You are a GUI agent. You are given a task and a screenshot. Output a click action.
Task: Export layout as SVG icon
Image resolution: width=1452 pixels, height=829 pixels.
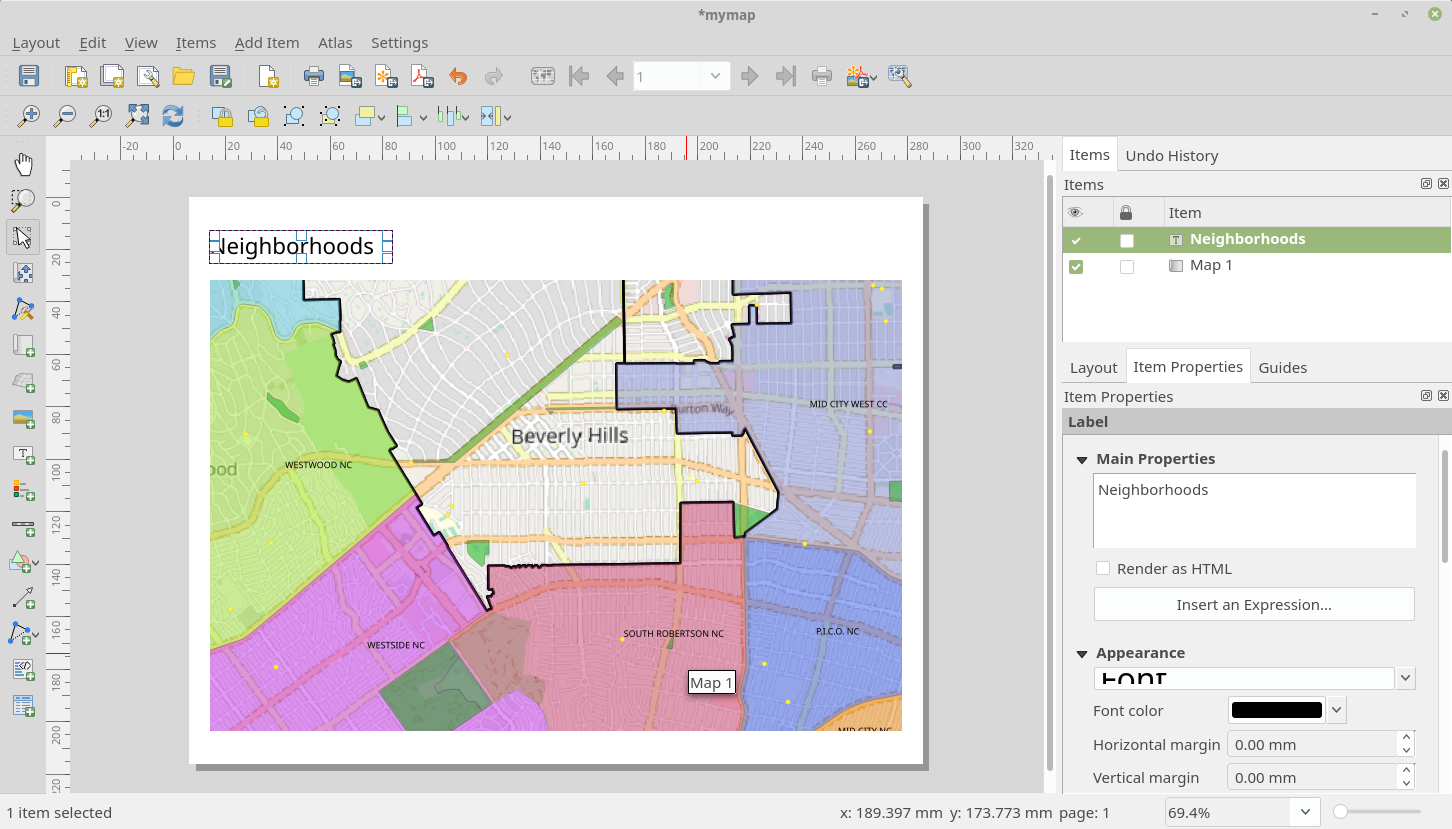click(x=386, y=76)
